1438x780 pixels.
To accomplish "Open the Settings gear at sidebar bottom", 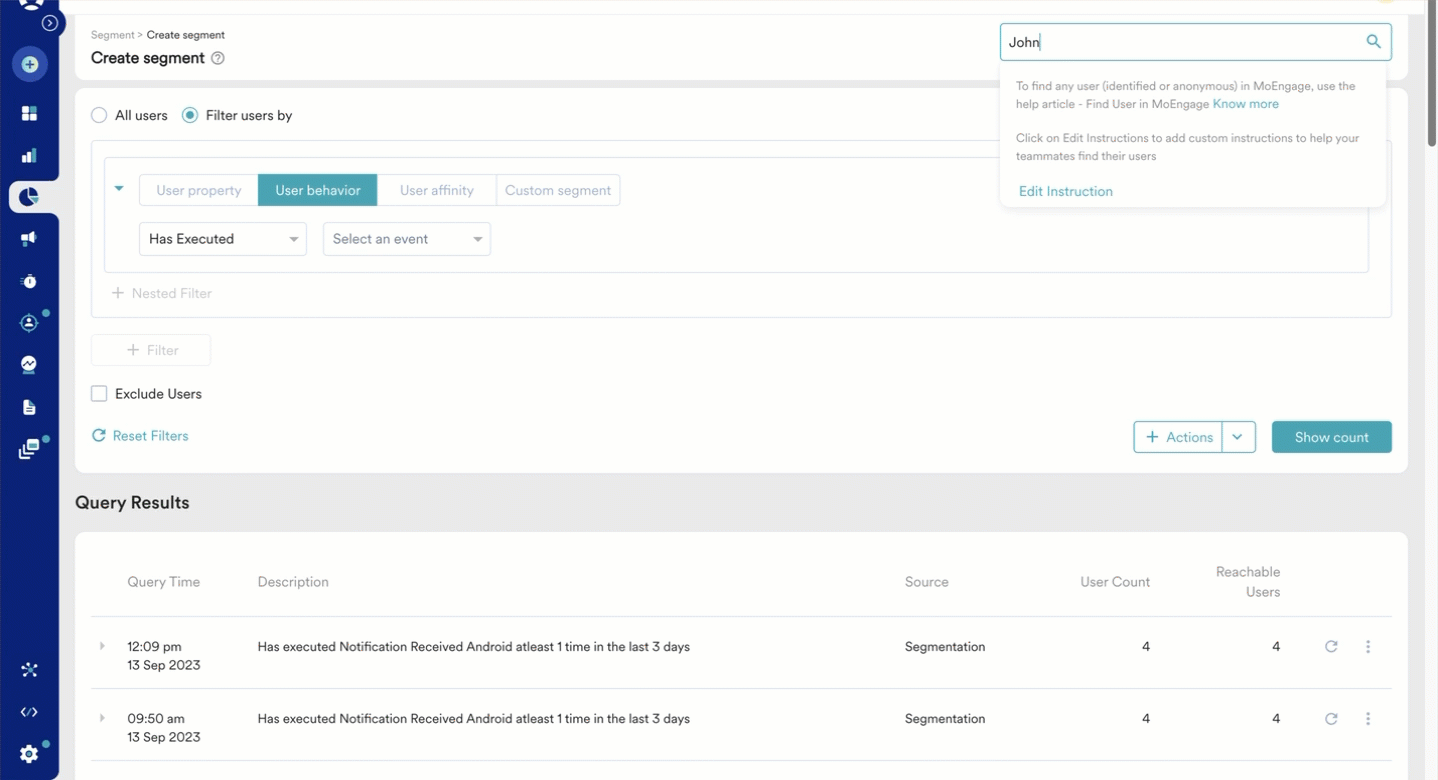I will point(28,753).
